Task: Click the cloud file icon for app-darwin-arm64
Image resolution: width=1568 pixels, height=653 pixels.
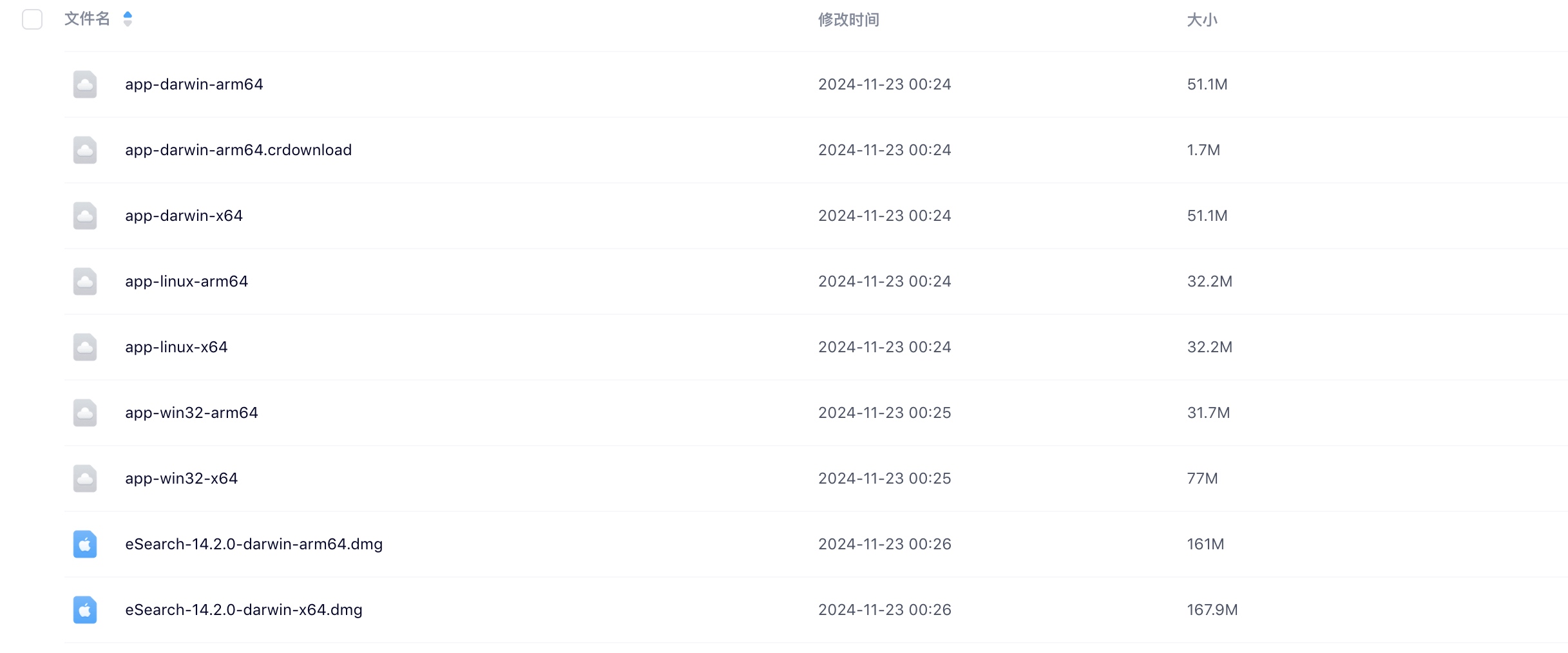Action: click(x=85, y=84)
